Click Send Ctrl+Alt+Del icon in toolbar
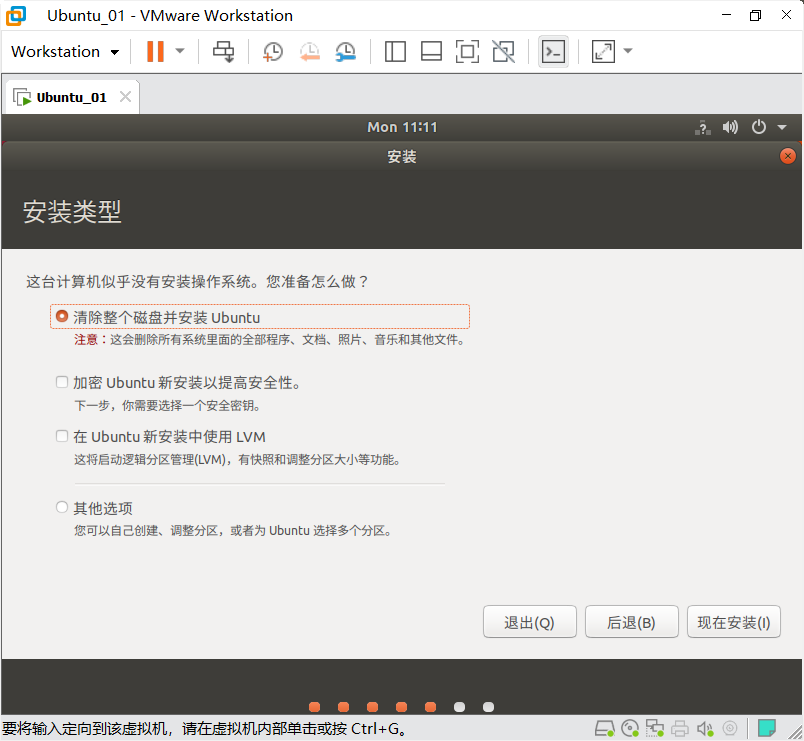Image resolution: width=804 pixels, height=741 pixels. point(224,51)
